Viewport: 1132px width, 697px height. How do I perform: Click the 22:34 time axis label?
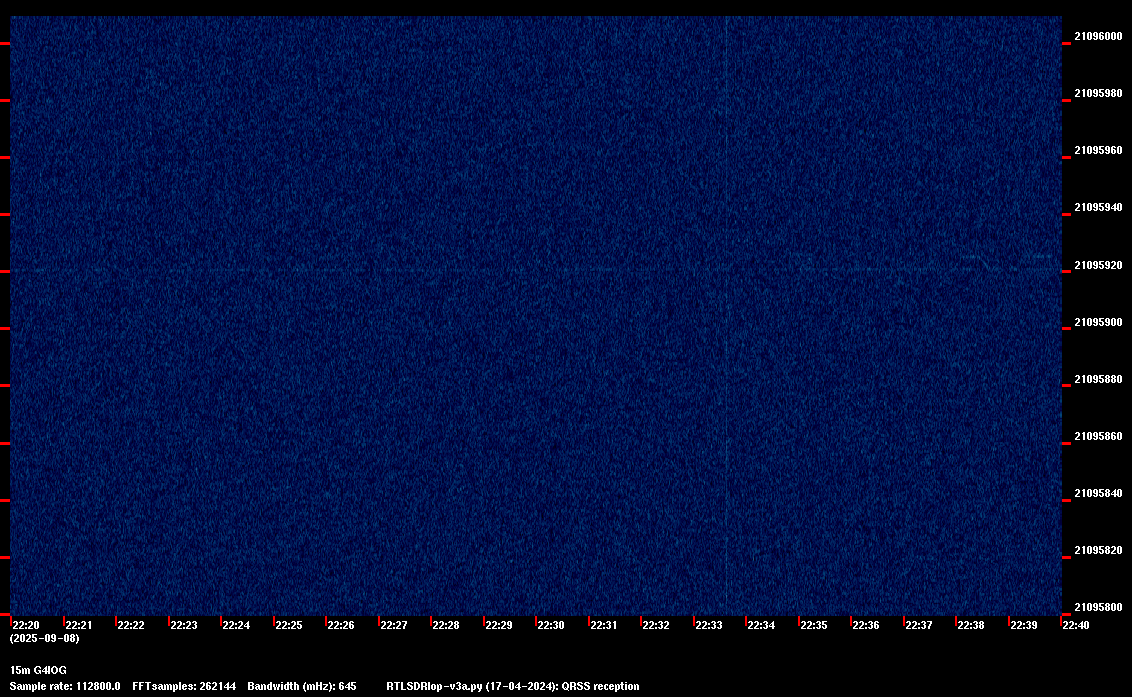(761, 625)
